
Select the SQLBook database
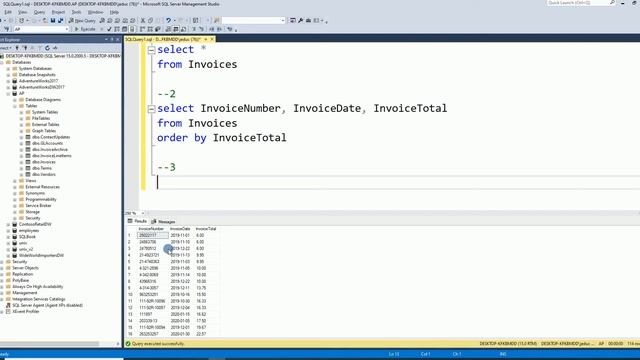point(27,237)
